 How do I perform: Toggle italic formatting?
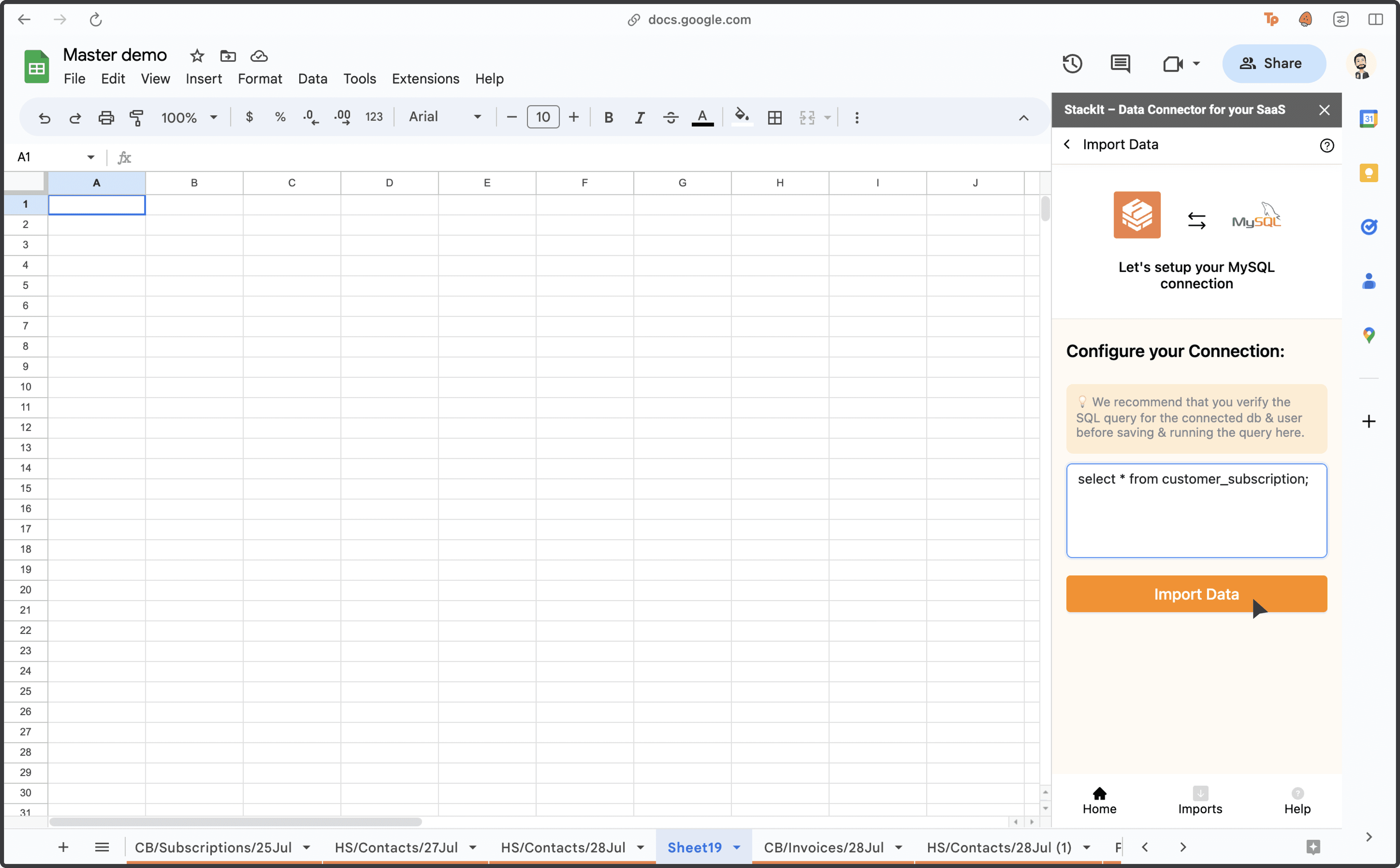point(640,118)
